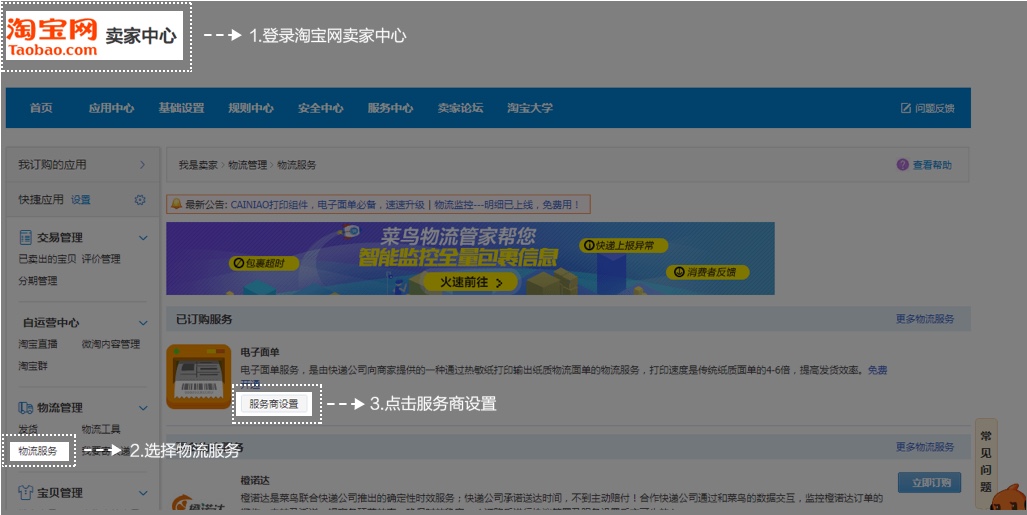Go to 规则中心 in the navigation bar
Viewport: 1027px width, 515px height.
pos(251,108)
